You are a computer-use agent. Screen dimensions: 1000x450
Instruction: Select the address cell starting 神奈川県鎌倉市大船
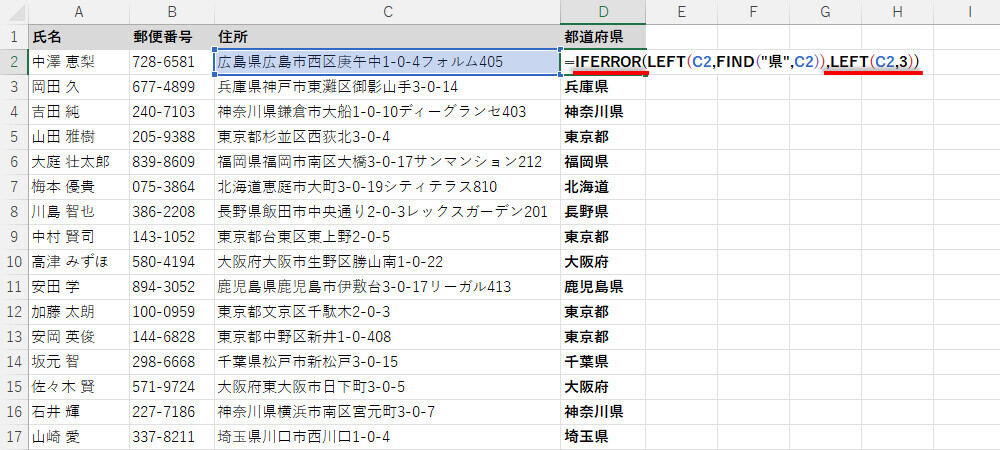[x=388, y=112]
